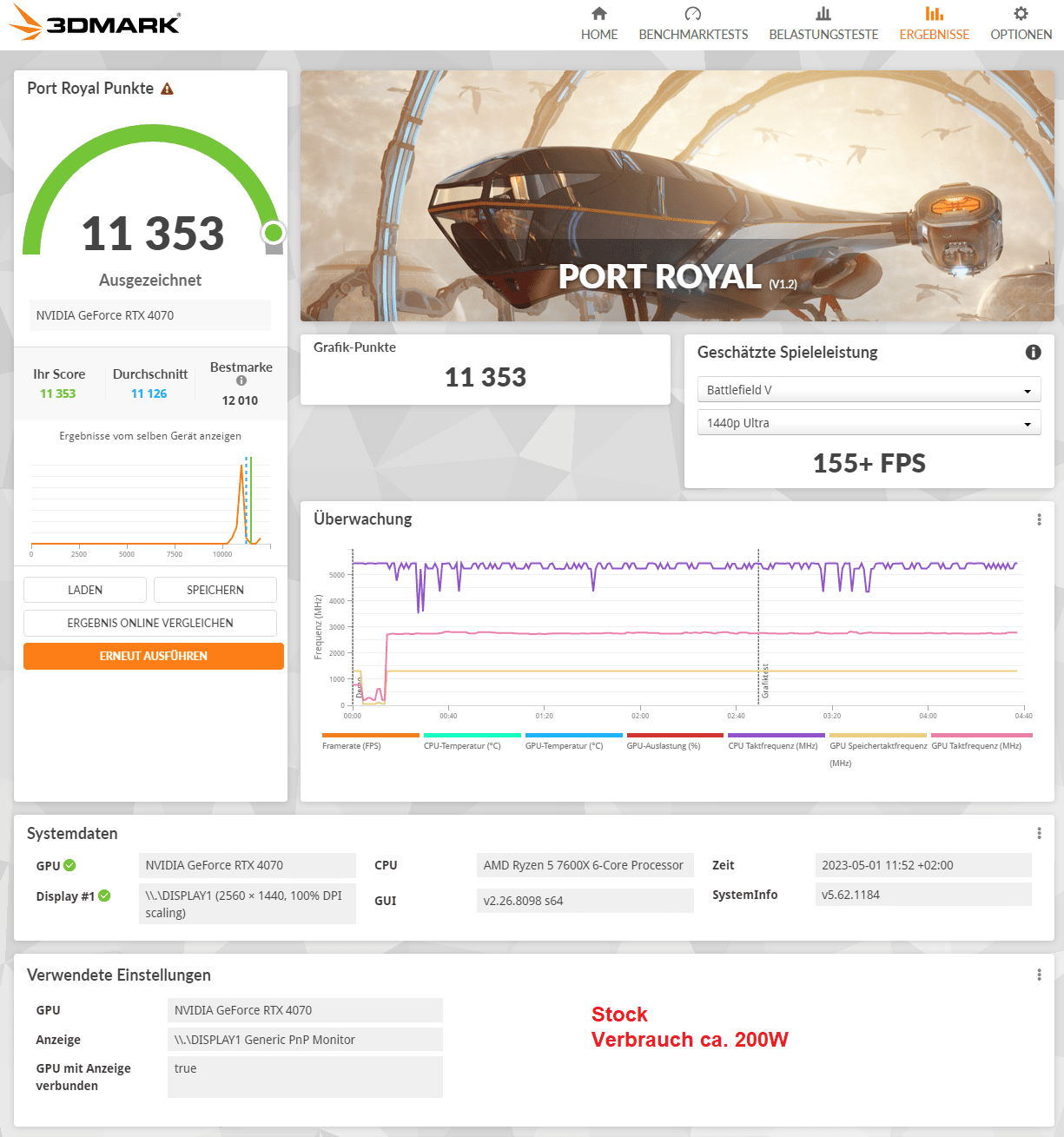Click the Grafiktest marker in monitoring graph

point(764,681)
